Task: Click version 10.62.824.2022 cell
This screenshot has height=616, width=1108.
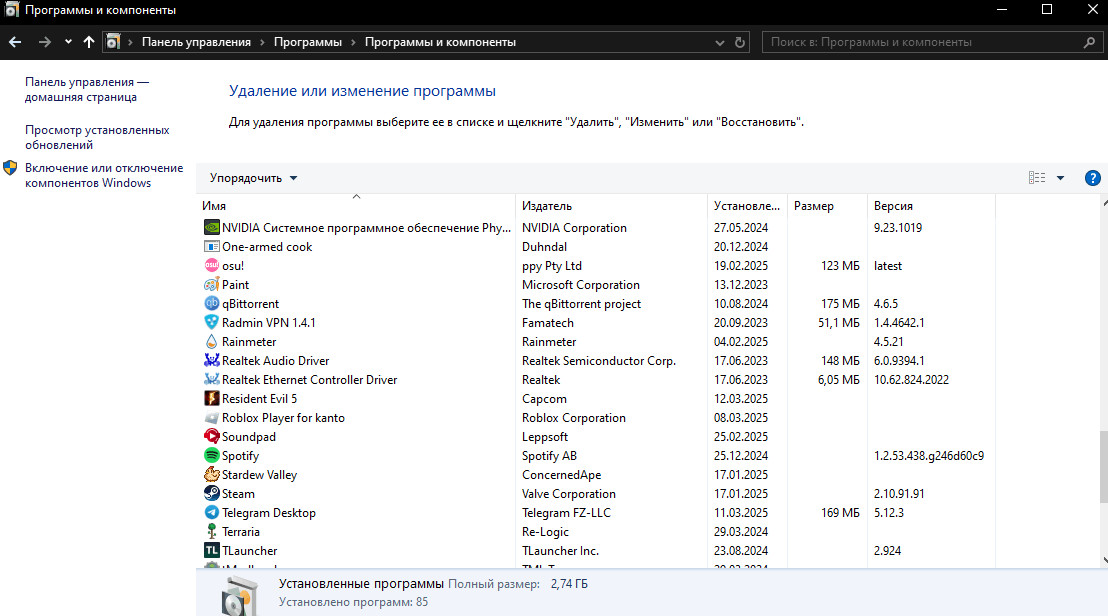Action: (911, 379)
